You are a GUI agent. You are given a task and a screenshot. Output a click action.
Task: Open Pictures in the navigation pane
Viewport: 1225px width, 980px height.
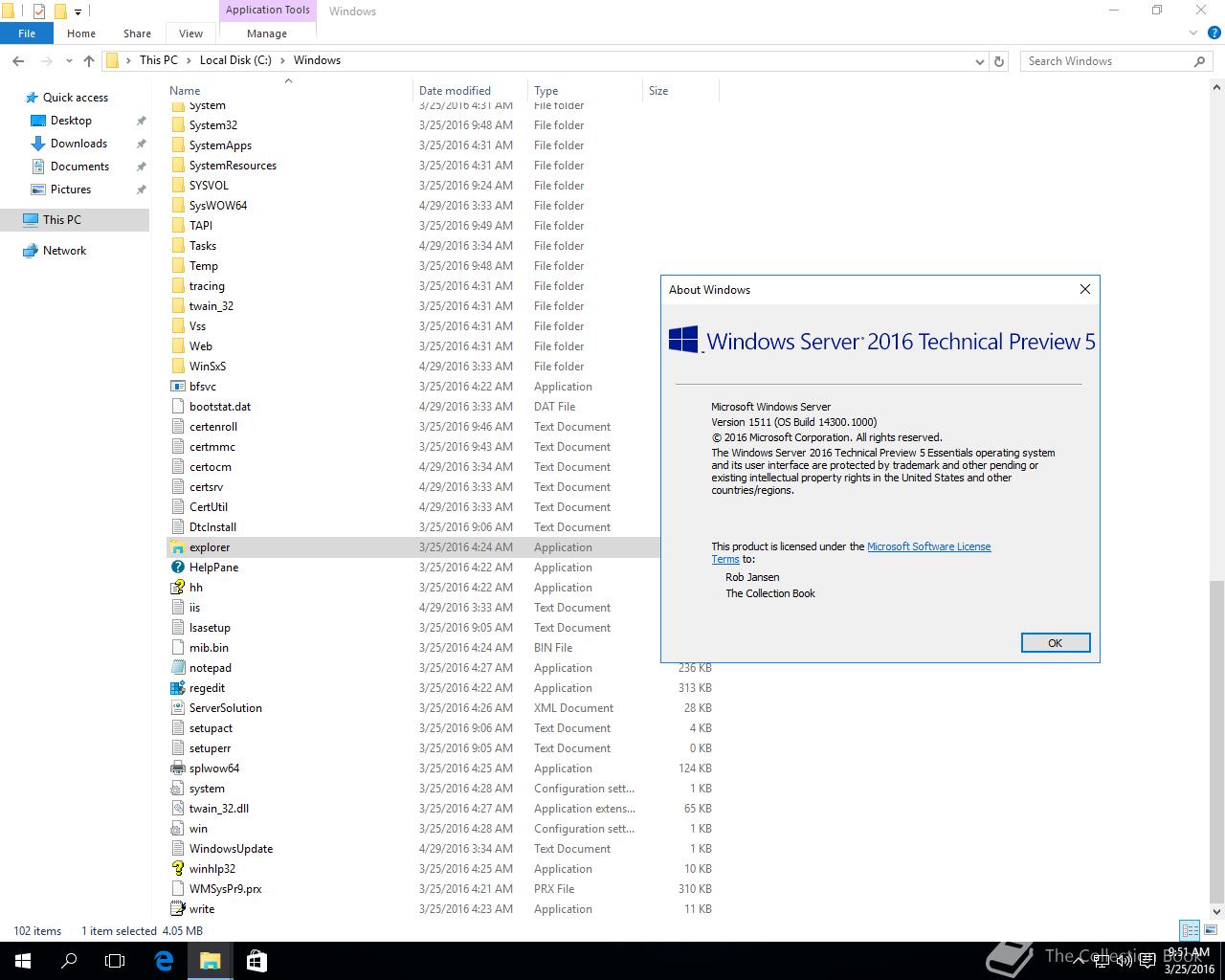[x=71, y=189]
